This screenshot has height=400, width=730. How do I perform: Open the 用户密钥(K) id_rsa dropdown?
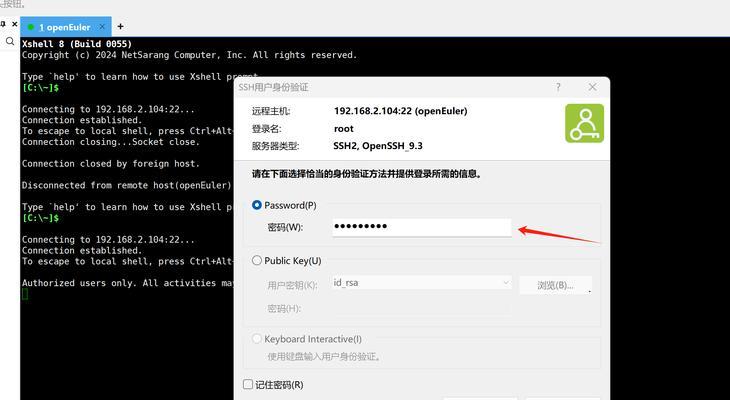coord(422,283)
